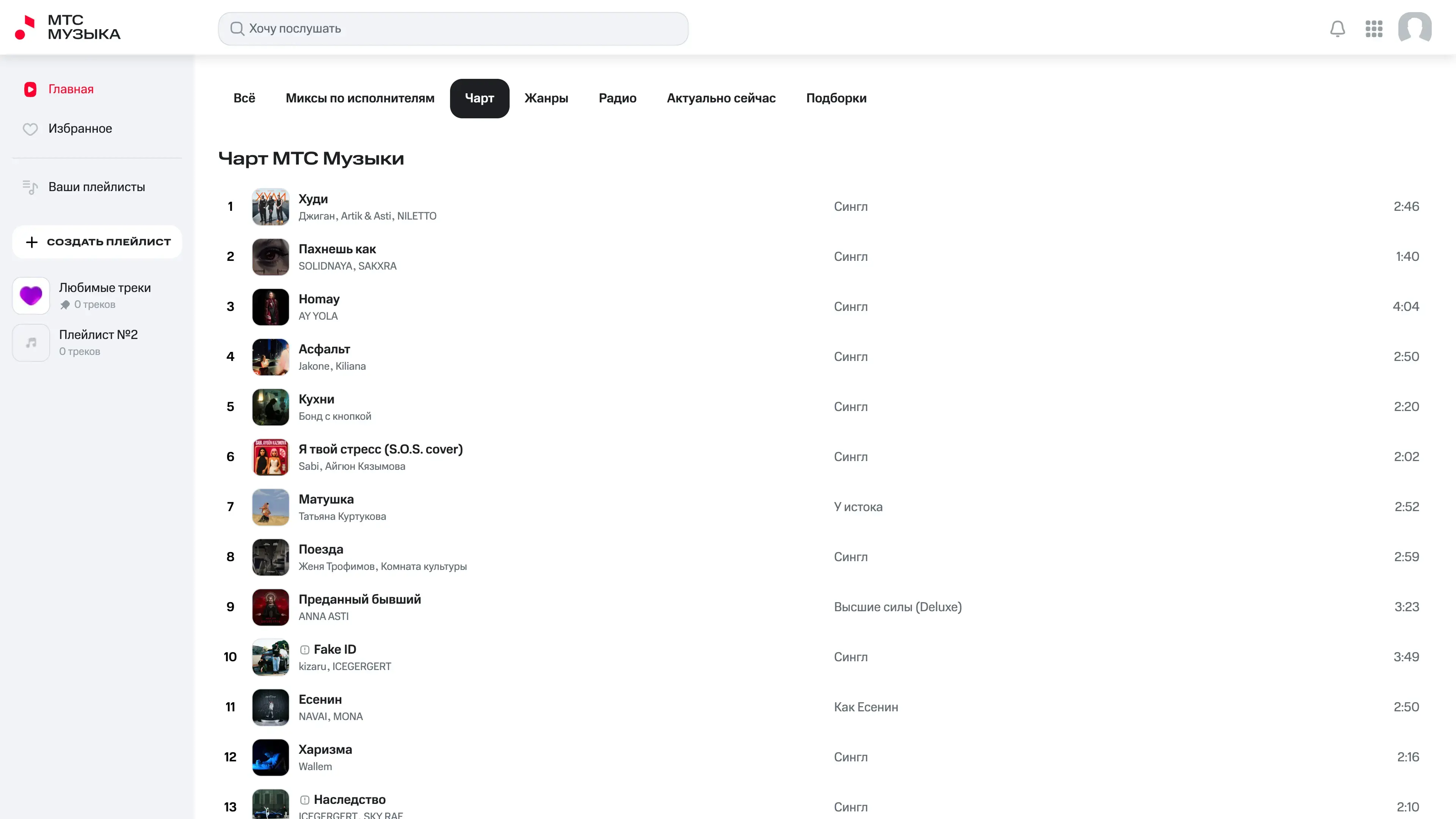This screenshot has width=1456, height=819.
Task: Open artist link Татьяна Куртукова
Action: tap(342, 516)
